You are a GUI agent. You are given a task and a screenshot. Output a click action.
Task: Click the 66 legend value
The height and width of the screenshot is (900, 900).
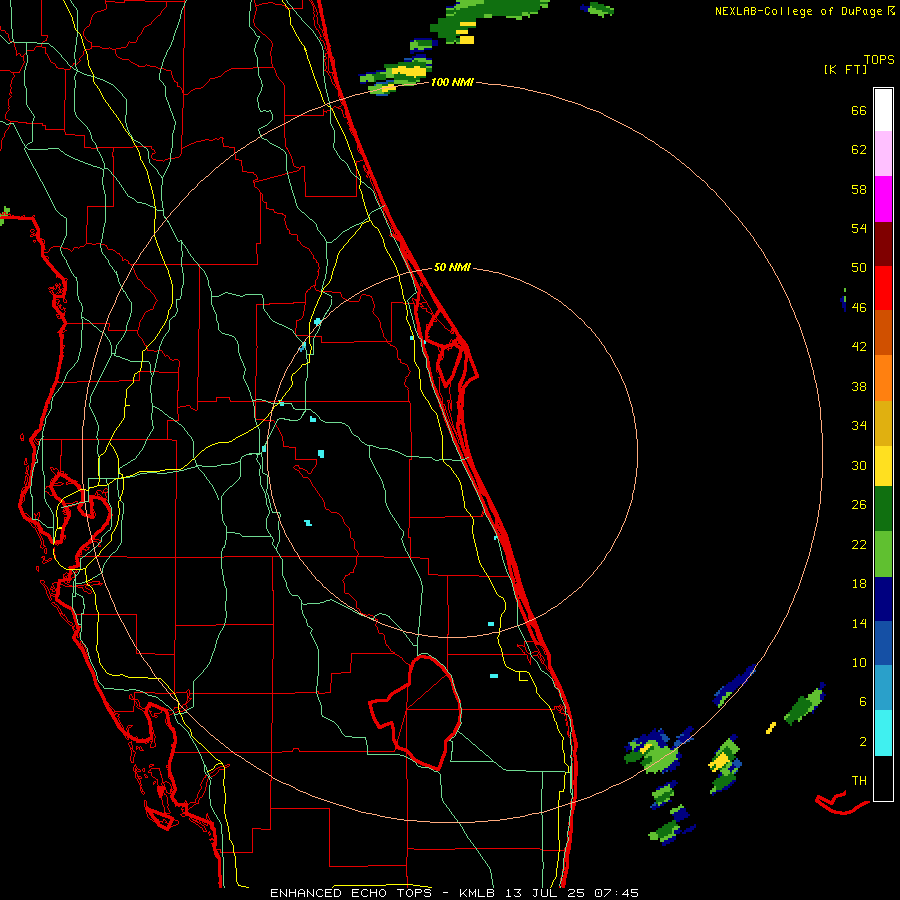coord(859,110)
